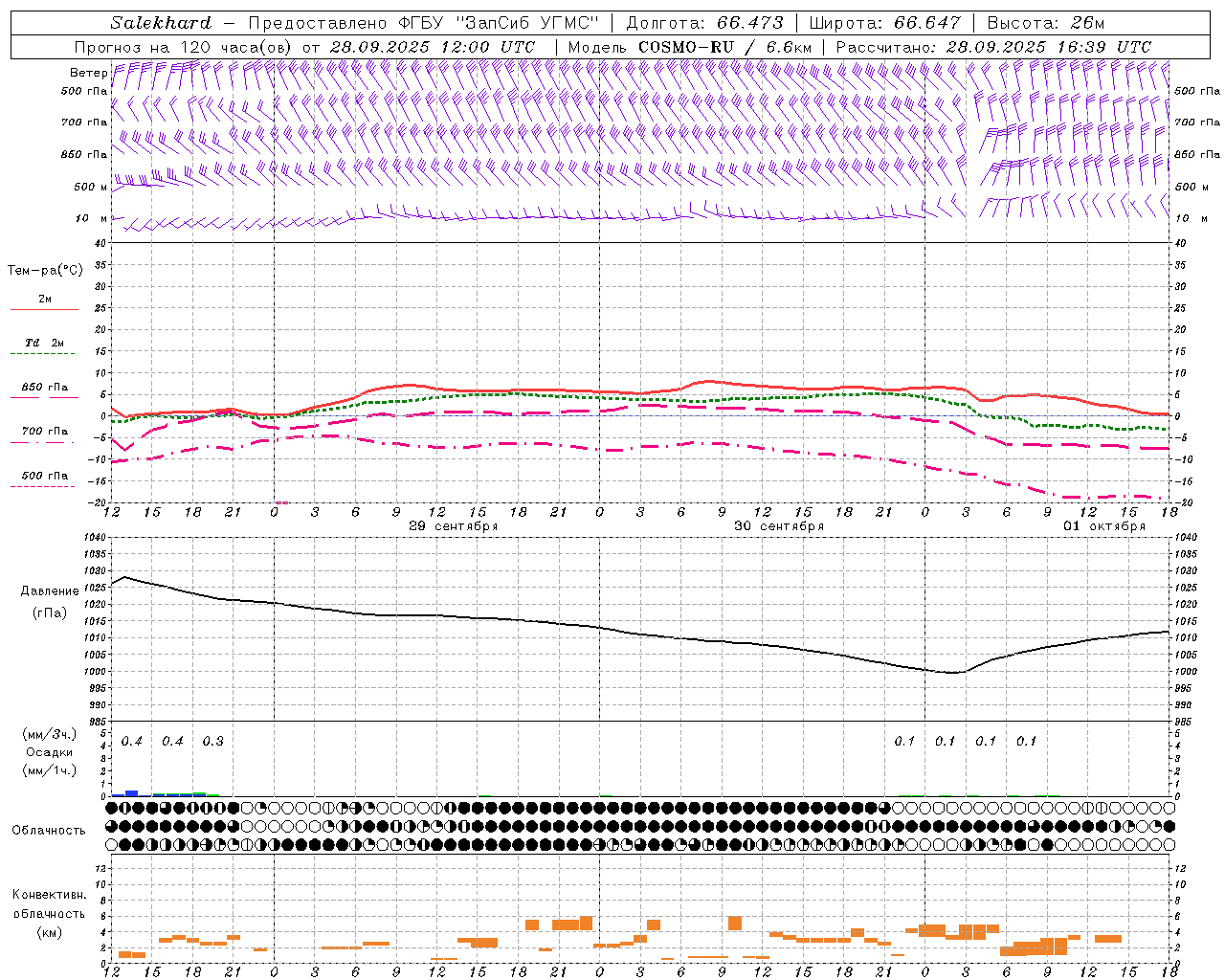Click the 'Рассчитано: 28.09.2025 16:39 UTC' timestamp
1225x980 pixels.
[993, 47]
